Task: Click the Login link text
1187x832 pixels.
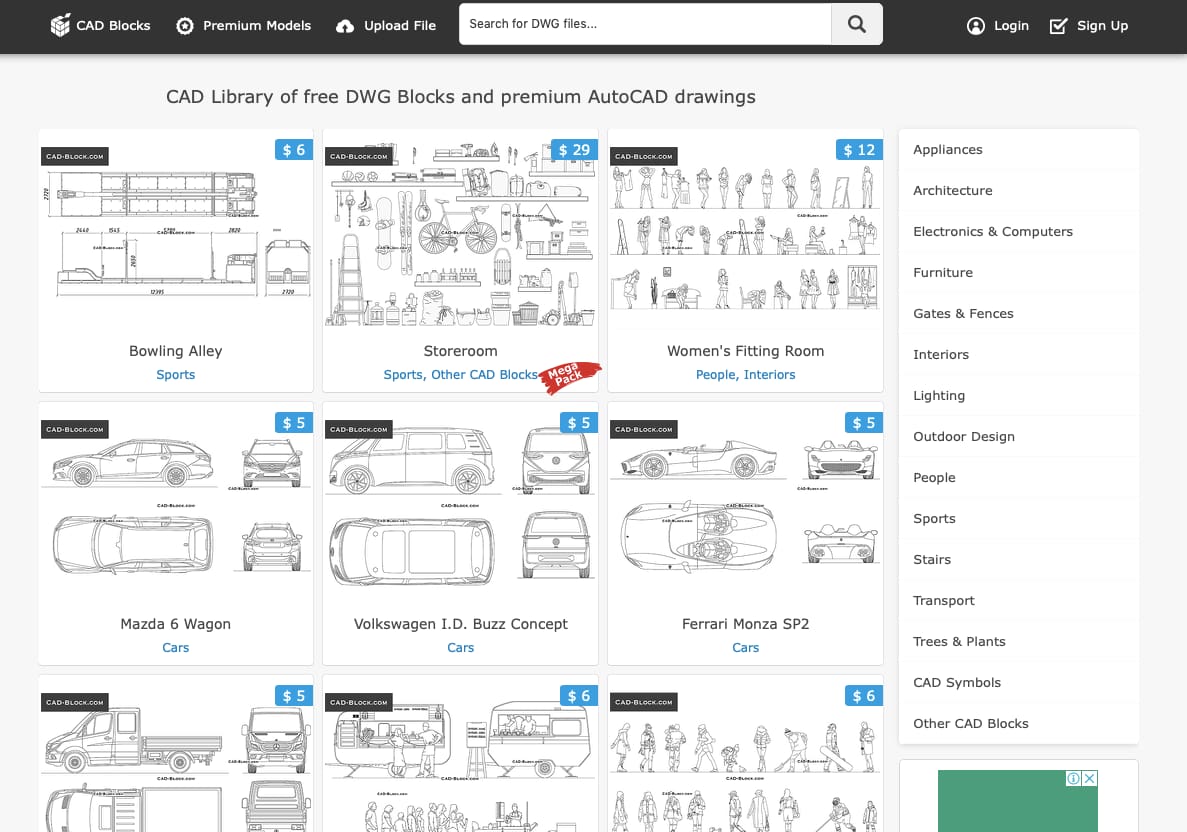Action: pos(1011,26)
